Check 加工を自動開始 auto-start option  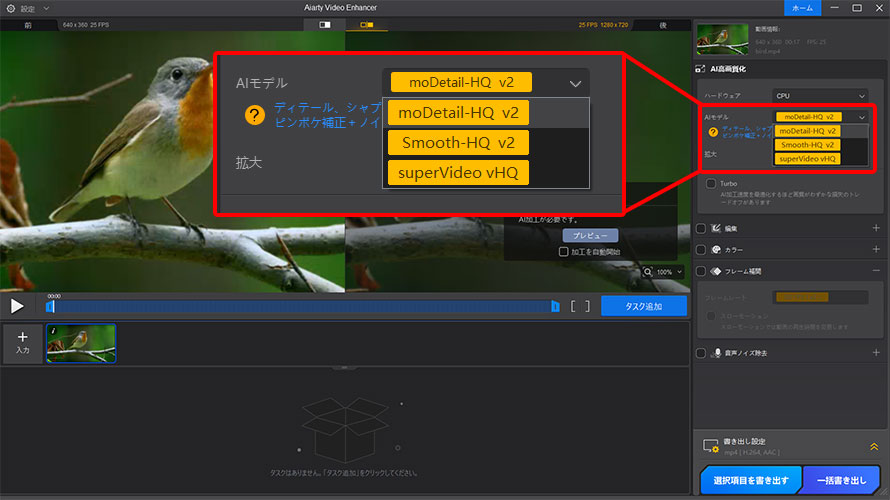(x=564, y=251)
